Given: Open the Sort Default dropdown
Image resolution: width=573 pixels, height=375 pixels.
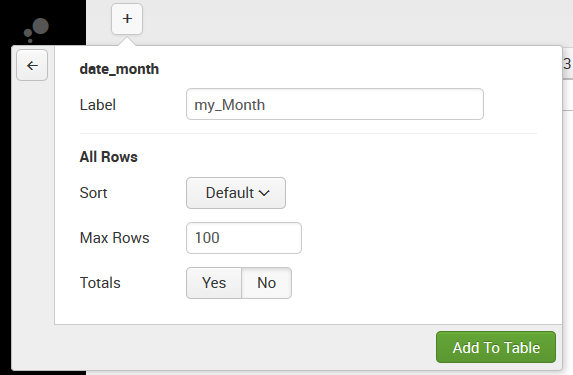Looking at the screenshot, I should point(236,193).
